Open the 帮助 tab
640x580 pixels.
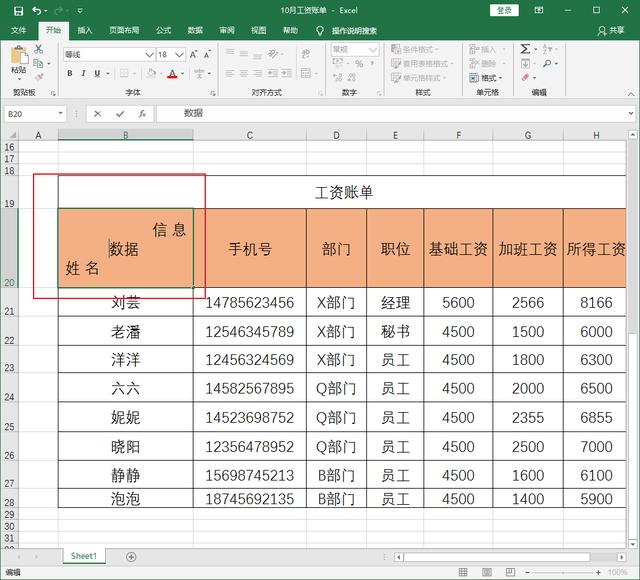pyautogui.click(x=290, y=30)
